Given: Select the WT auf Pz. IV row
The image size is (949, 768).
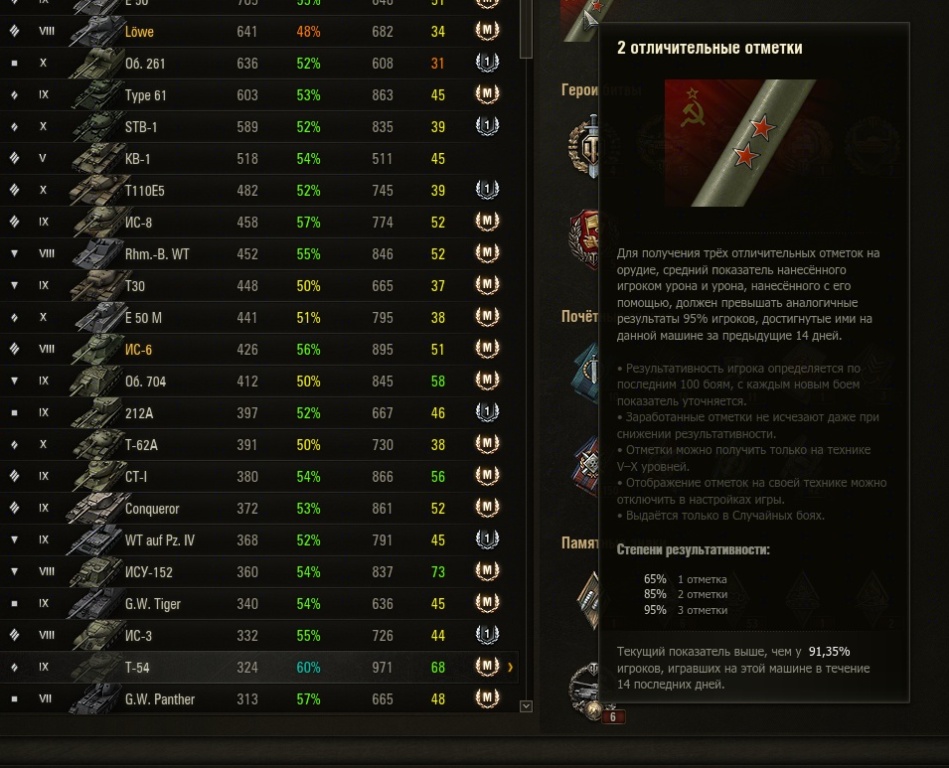Looking at the screenshot, I should (x=259, y=540).
